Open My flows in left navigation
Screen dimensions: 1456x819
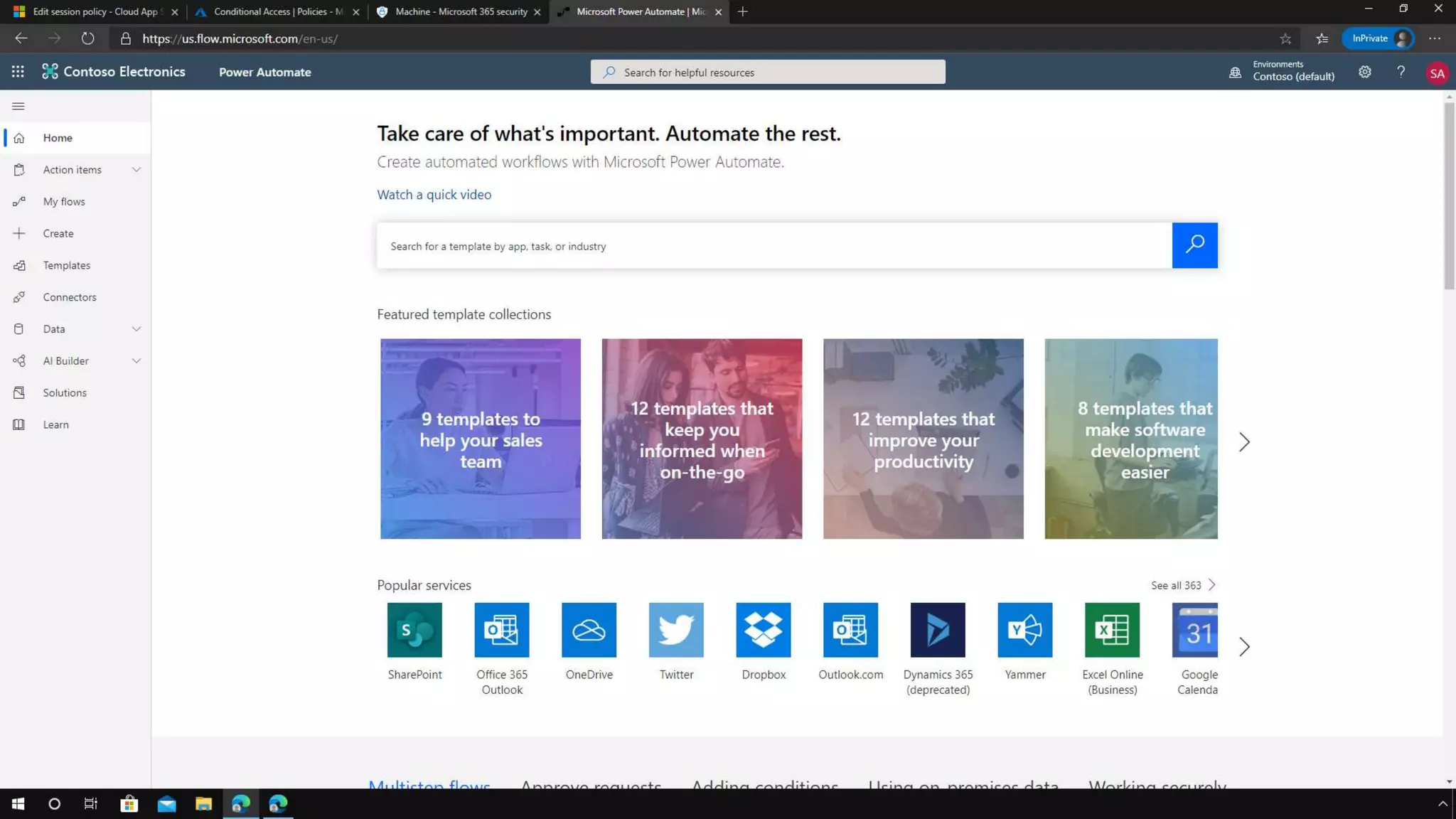point(75,201)
